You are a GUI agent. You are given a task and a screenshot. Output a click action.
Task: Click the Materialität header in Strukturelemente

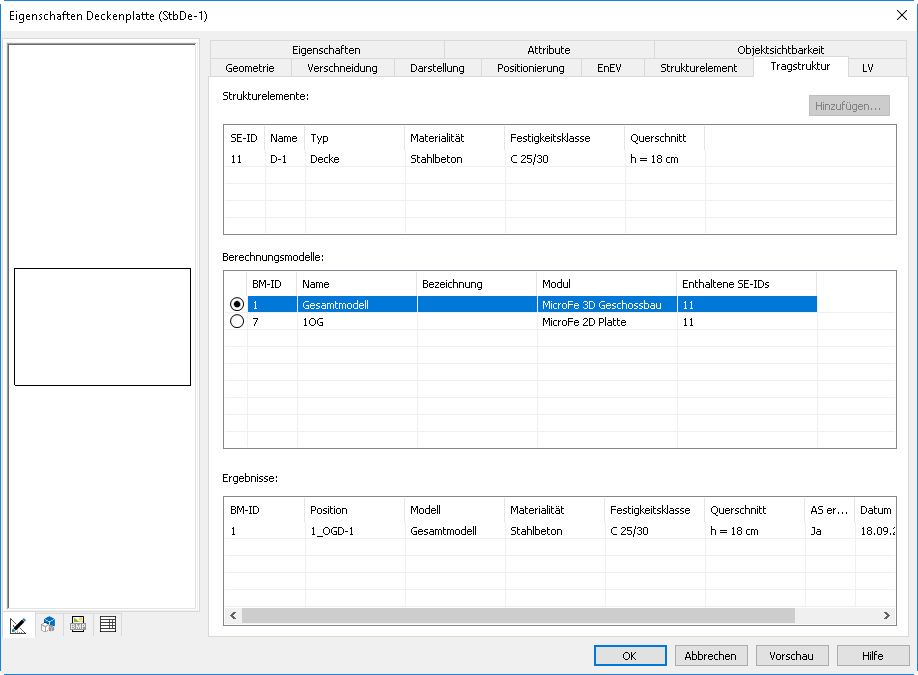click(x=454, y=138)
